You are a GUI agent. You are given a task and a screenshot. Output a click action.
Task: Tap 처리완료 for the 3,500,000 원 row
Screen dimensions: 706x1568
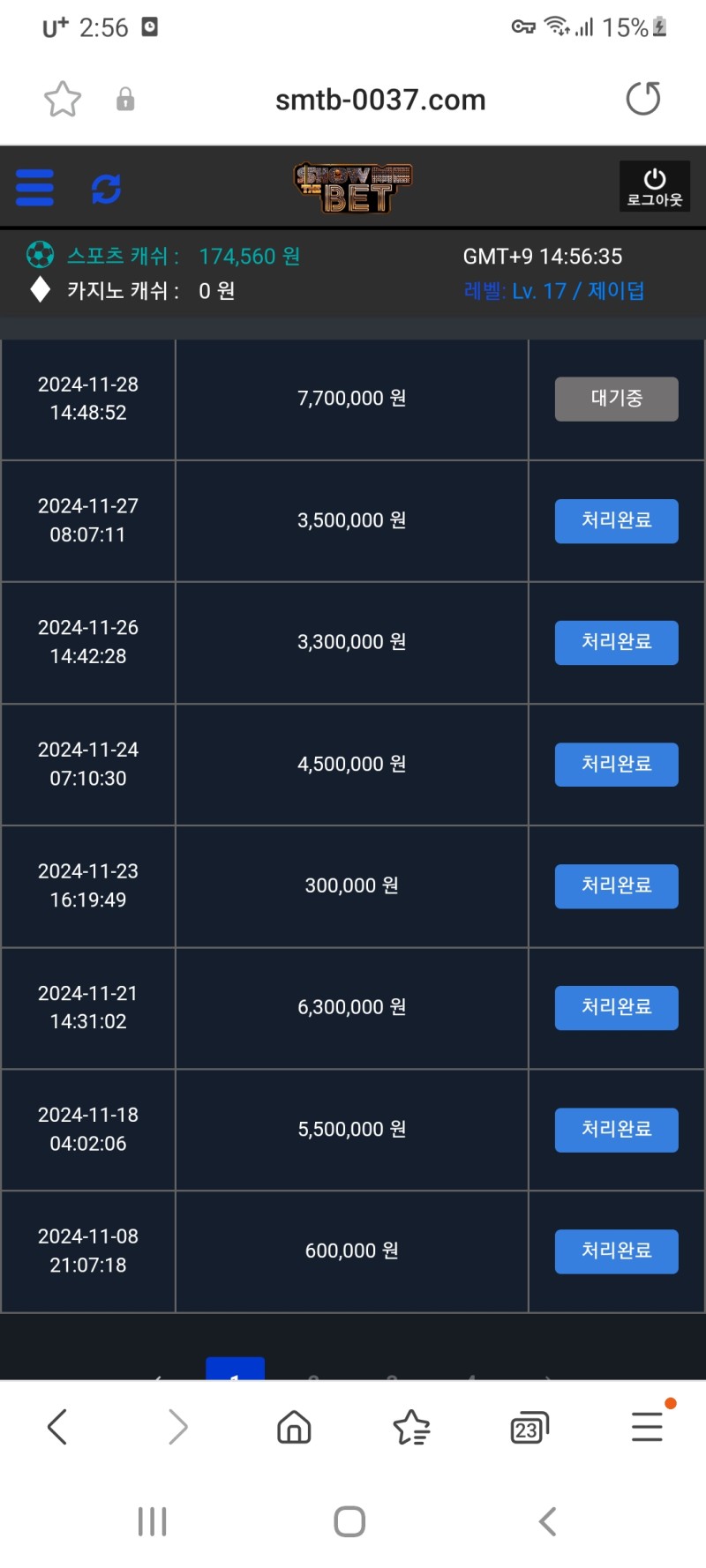click(616, 520)
